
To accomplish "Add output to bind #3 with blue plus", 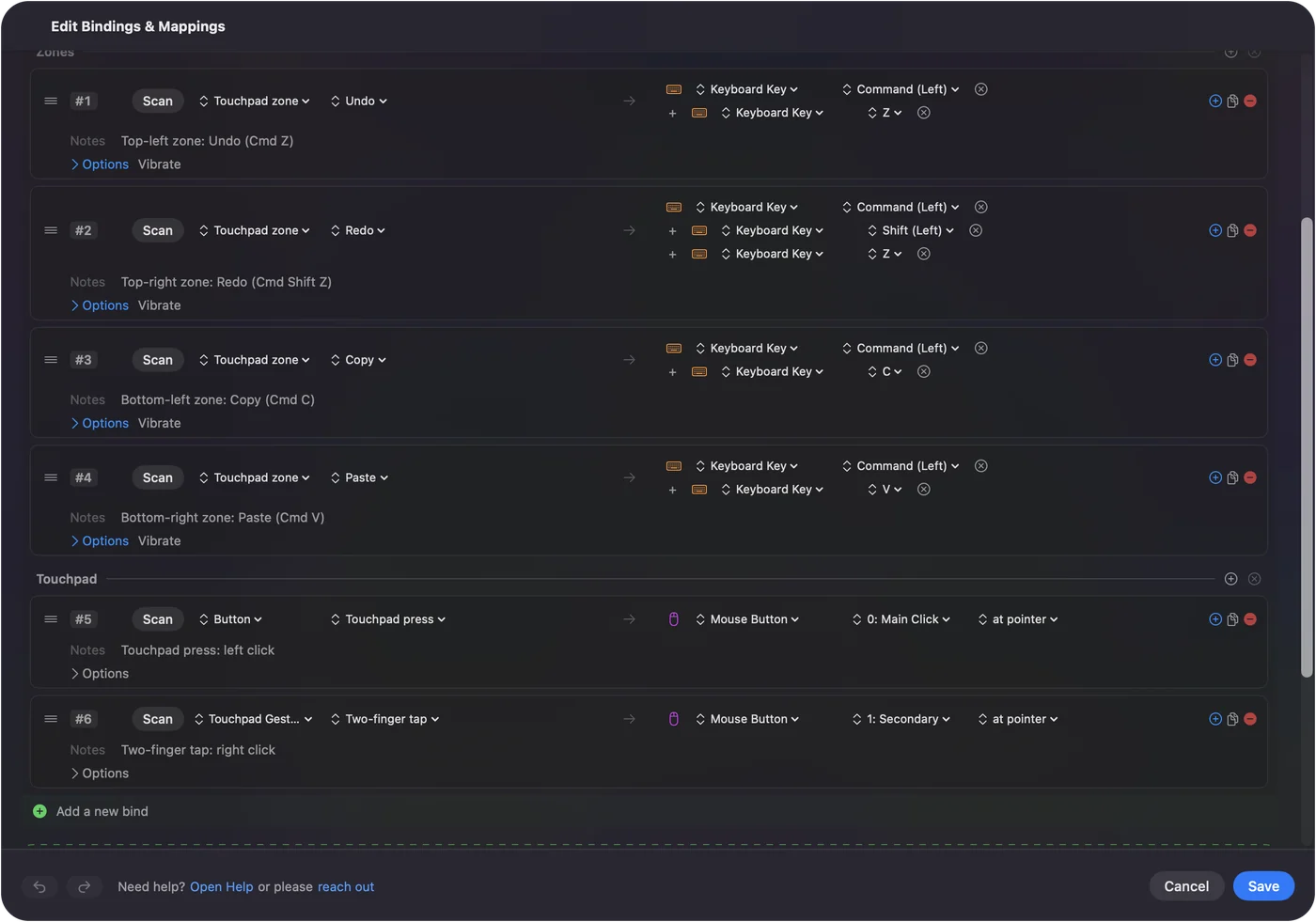I will (x=1215, y=360).
